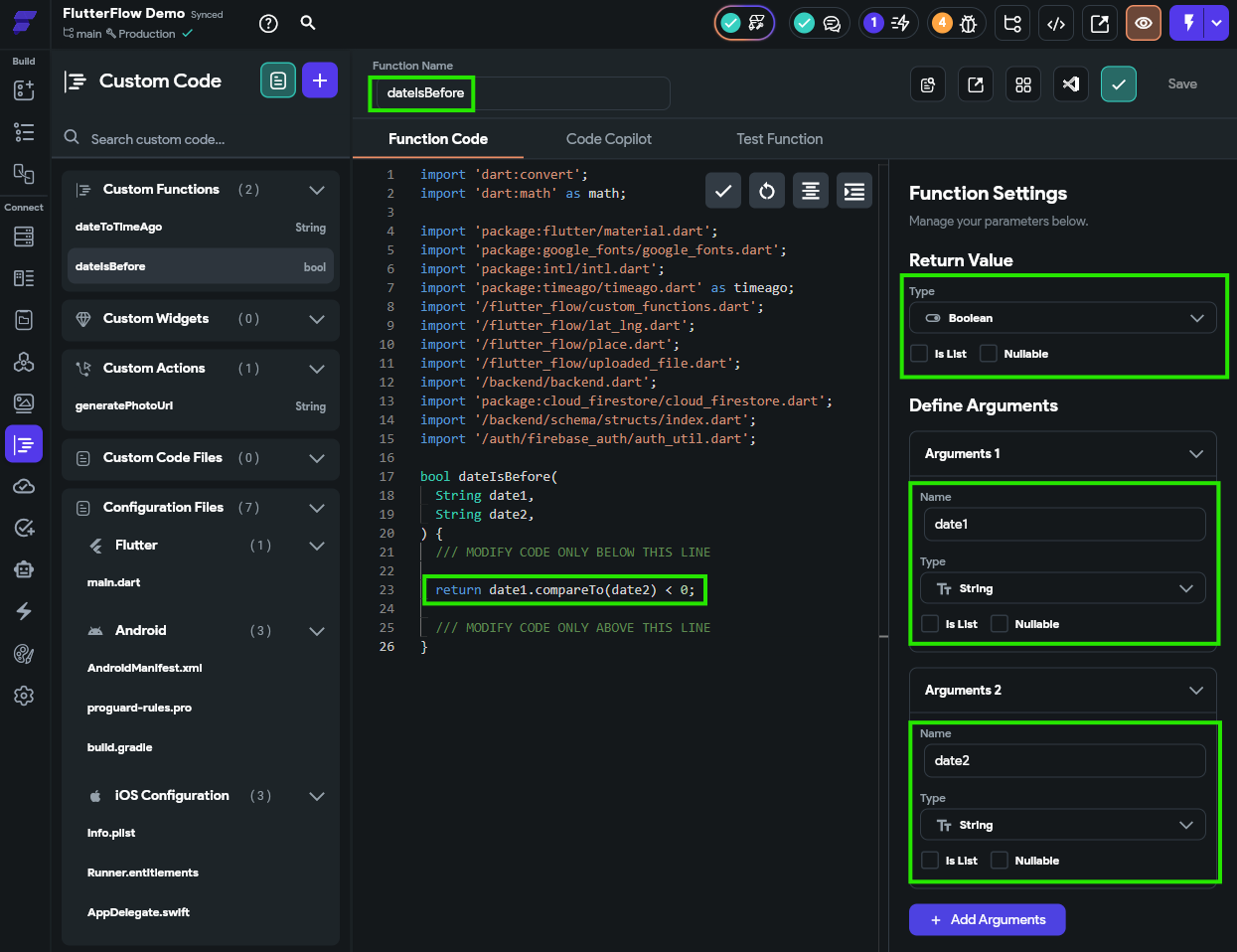The image size is (1237, 952).
Task: Open the share project external link icon
Action: coord(1100,23)
